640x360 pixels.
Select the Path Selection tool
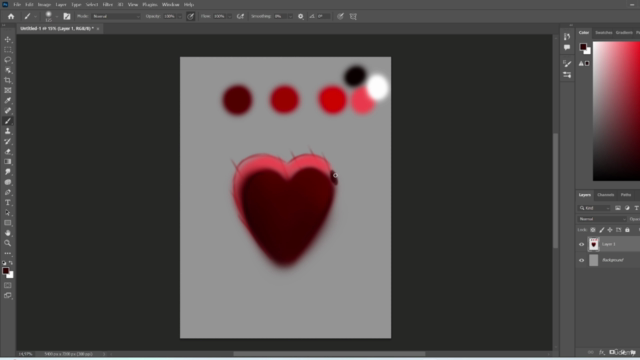8,213
